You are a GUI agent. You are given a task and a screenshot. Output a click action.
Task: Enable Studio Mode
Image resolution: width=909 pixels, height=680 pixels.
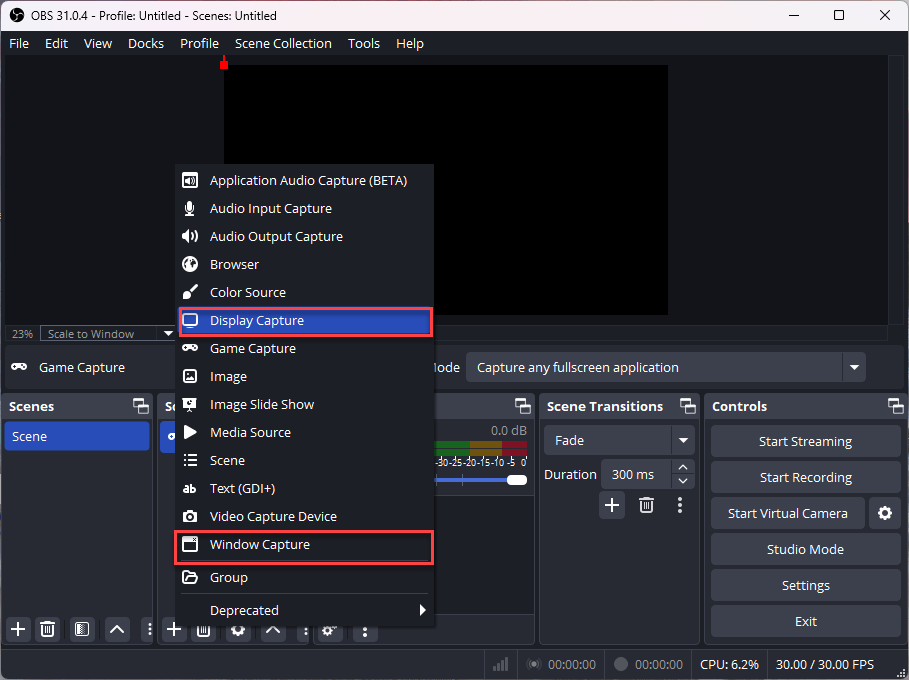pos(805,549)
